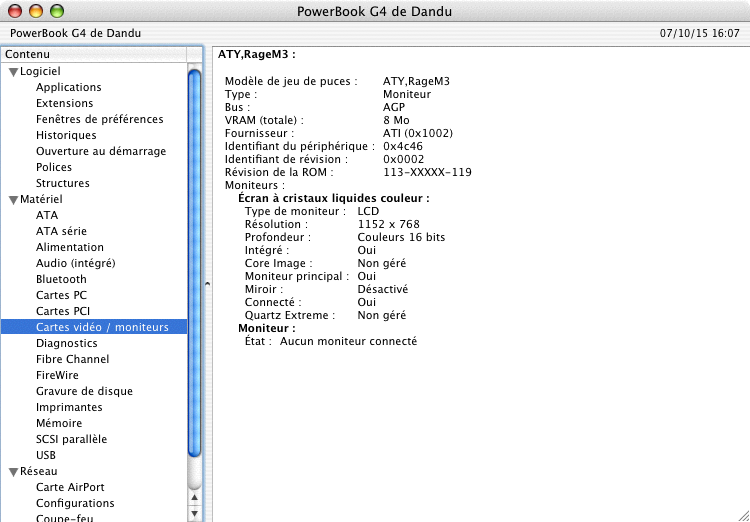This screenshot has height=522, width=750.
Task: Click the split-pane divider handle
Action: 208,284
